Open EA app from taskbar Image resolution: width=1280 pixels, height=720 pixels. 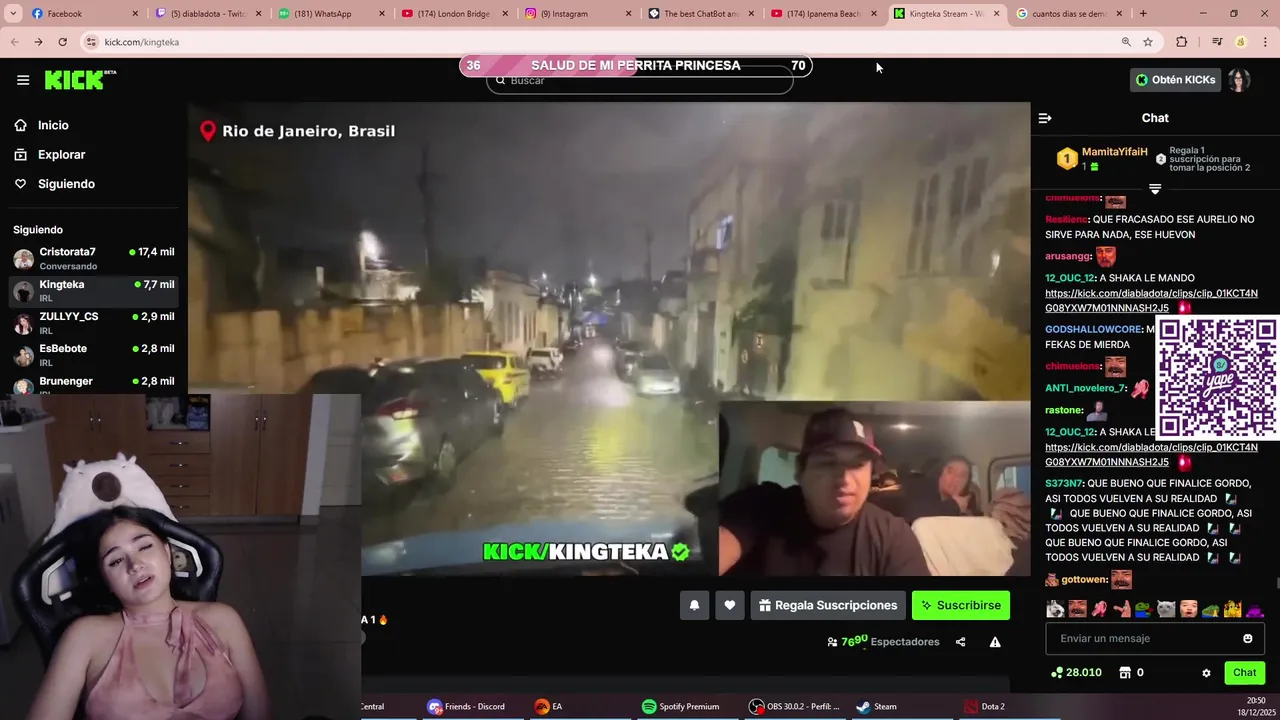pos(548,706)
